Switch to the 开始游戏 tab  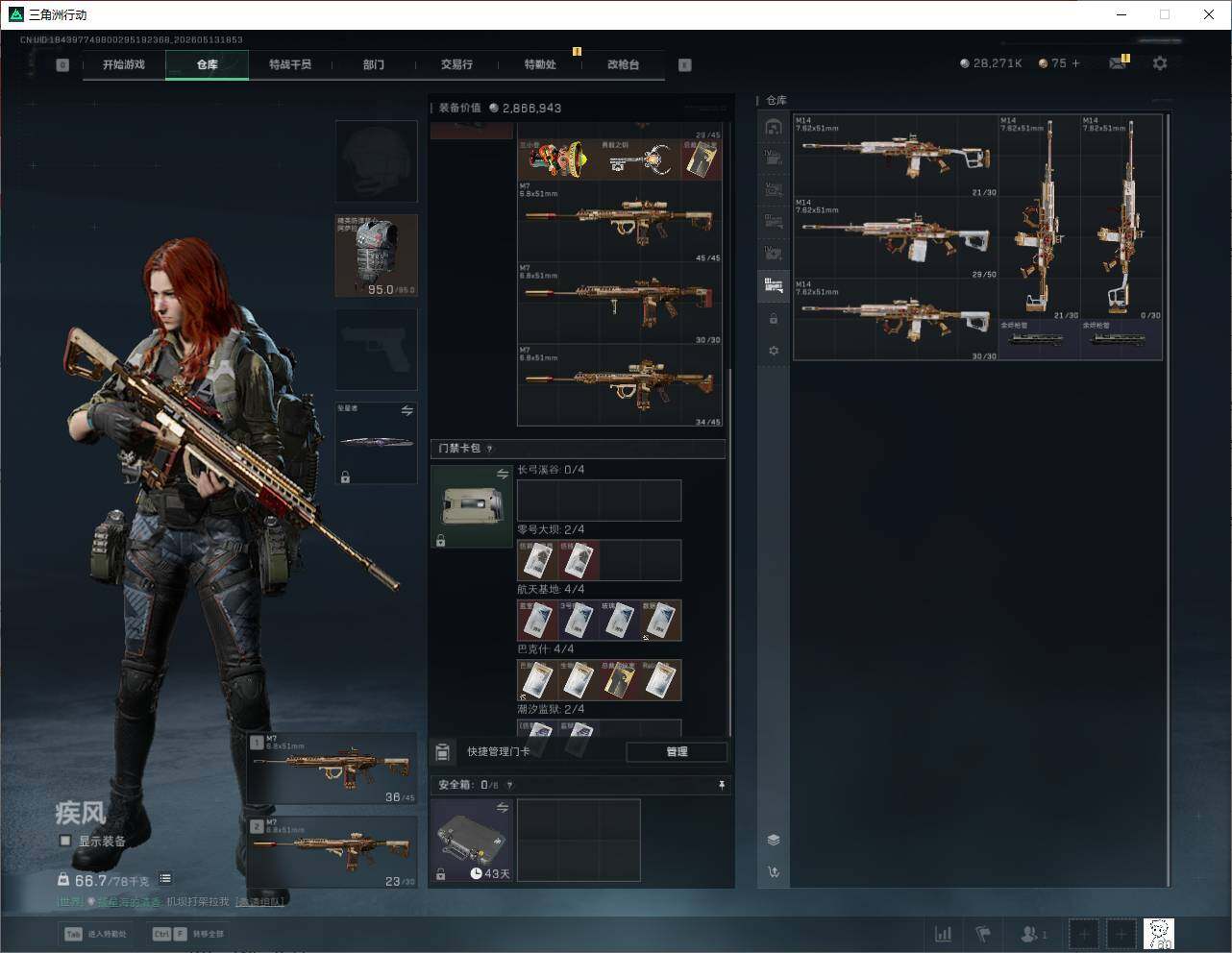[124, 64]
